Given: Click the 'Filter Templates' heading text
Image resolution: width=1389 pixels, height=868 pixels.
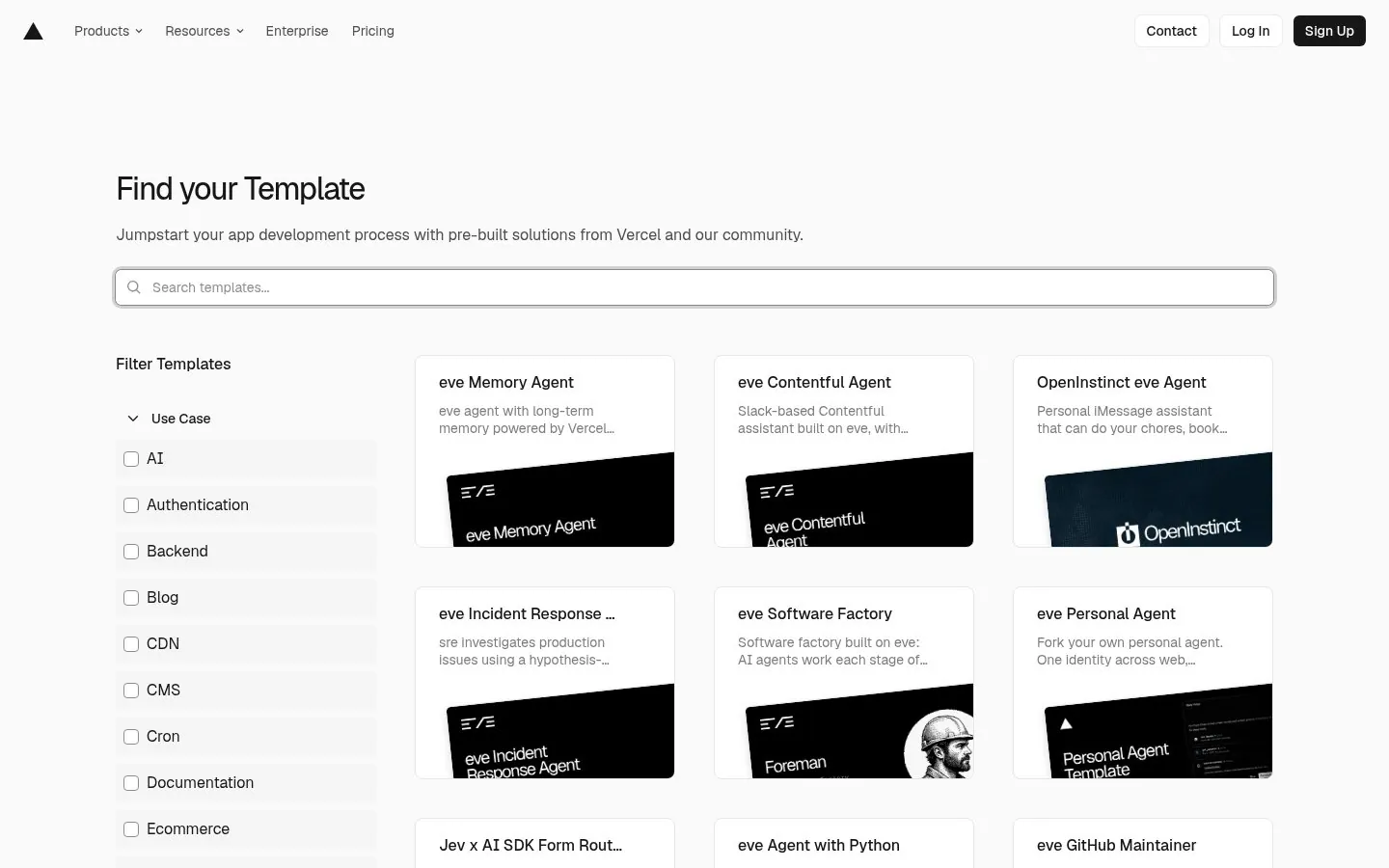Looking at the screenshot, I should point(174,365).
